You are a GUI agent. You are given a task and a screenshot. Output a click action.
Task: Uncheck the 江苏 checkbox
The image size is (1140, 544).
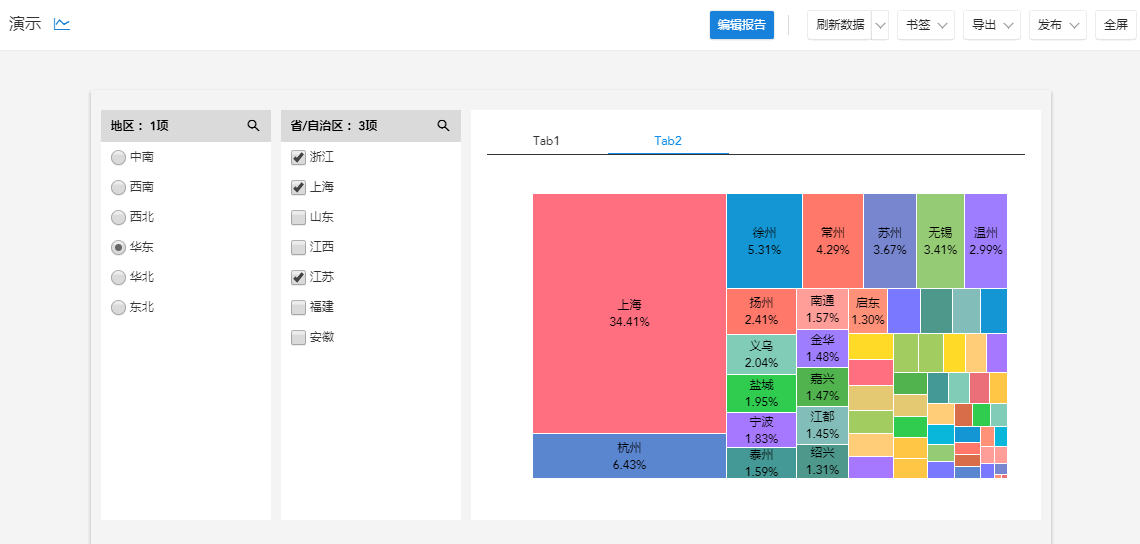(298, 277)
